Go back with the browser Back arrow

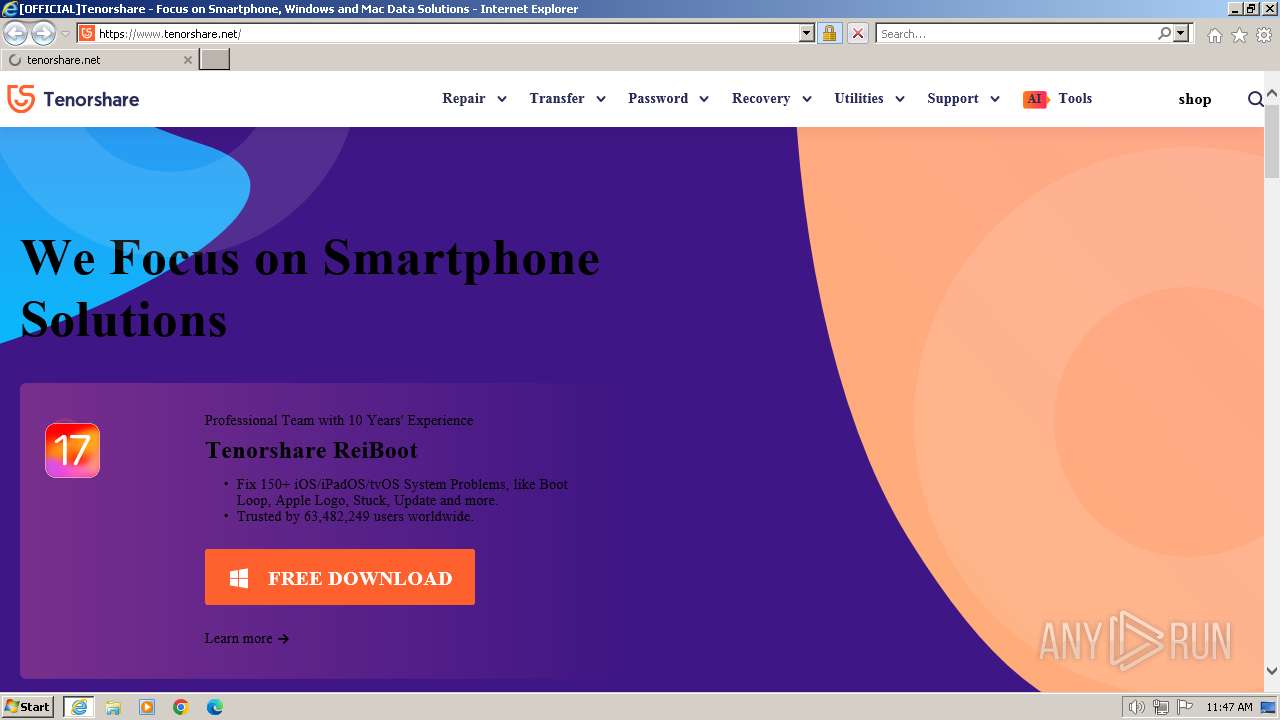tap(16, 33)
